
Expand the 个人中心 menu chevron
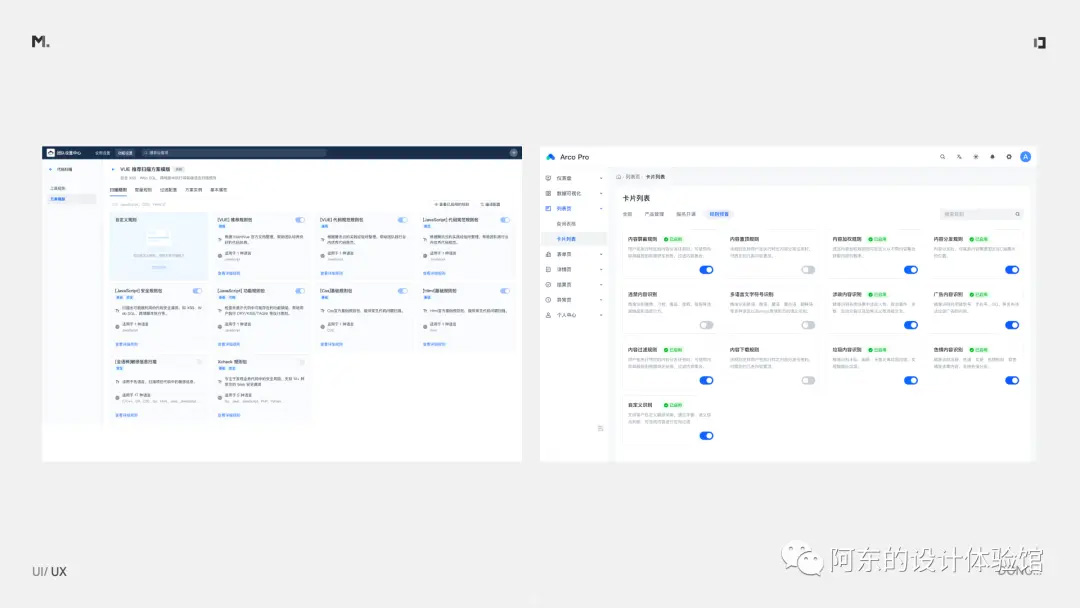601,315
